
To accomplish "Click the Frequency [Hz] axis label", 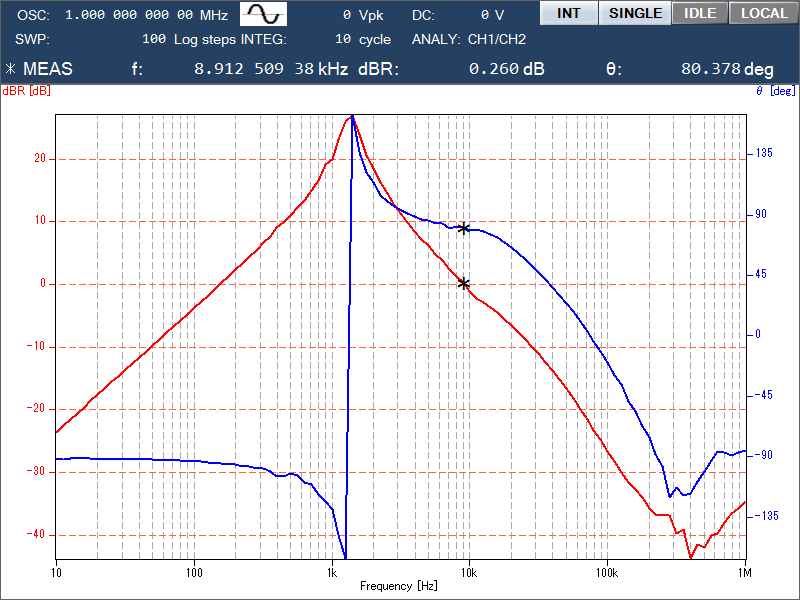I will click(x=398, y=586).
